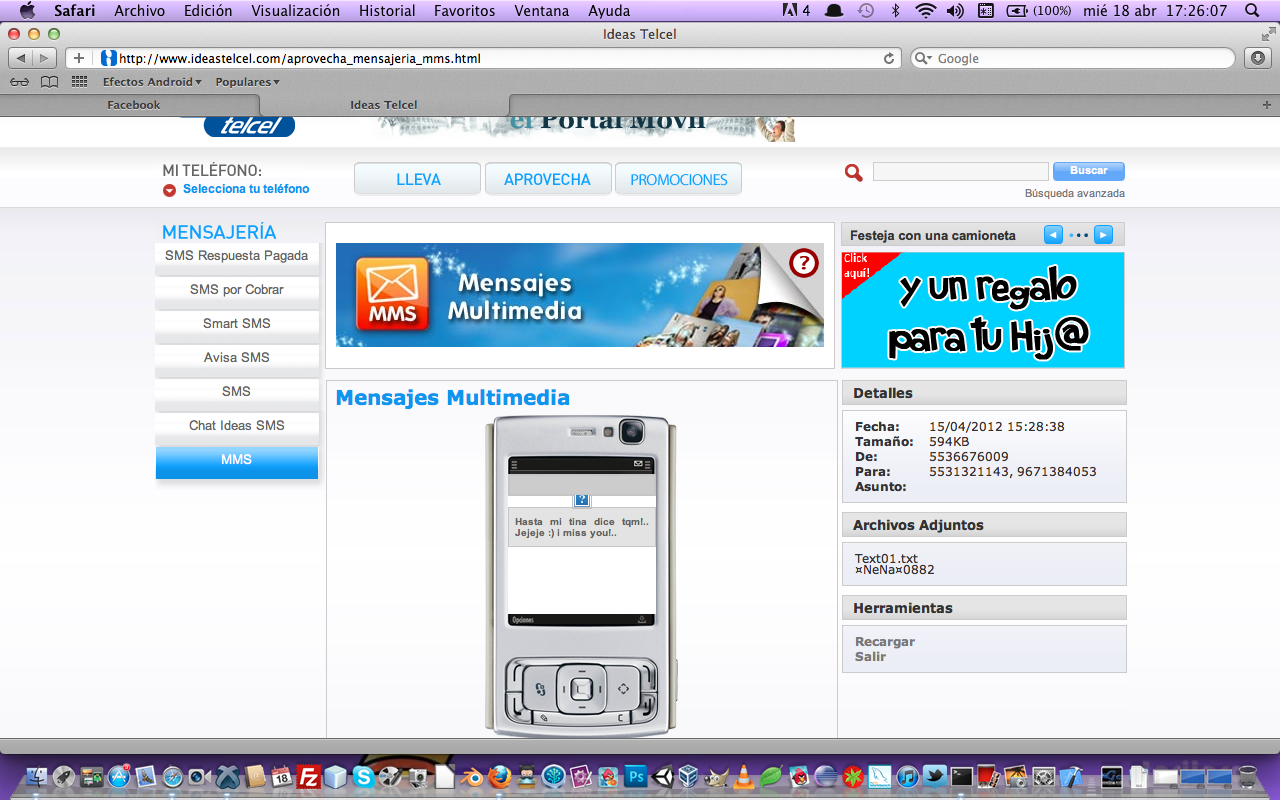Click the Wi-Fi status icon
The width and height of the screenshot is (1280, 800).
tap(925, 11)
